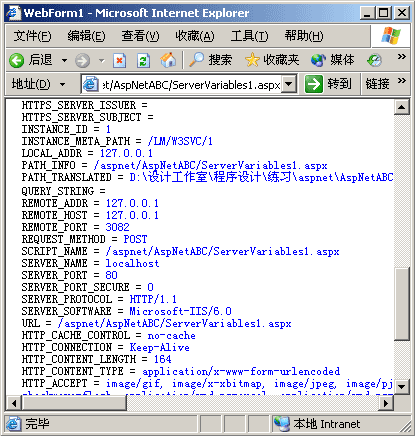Screen dimensions: 415x436
Task: Click the greyed Forward arrow icon
Action: pos(82,61)
